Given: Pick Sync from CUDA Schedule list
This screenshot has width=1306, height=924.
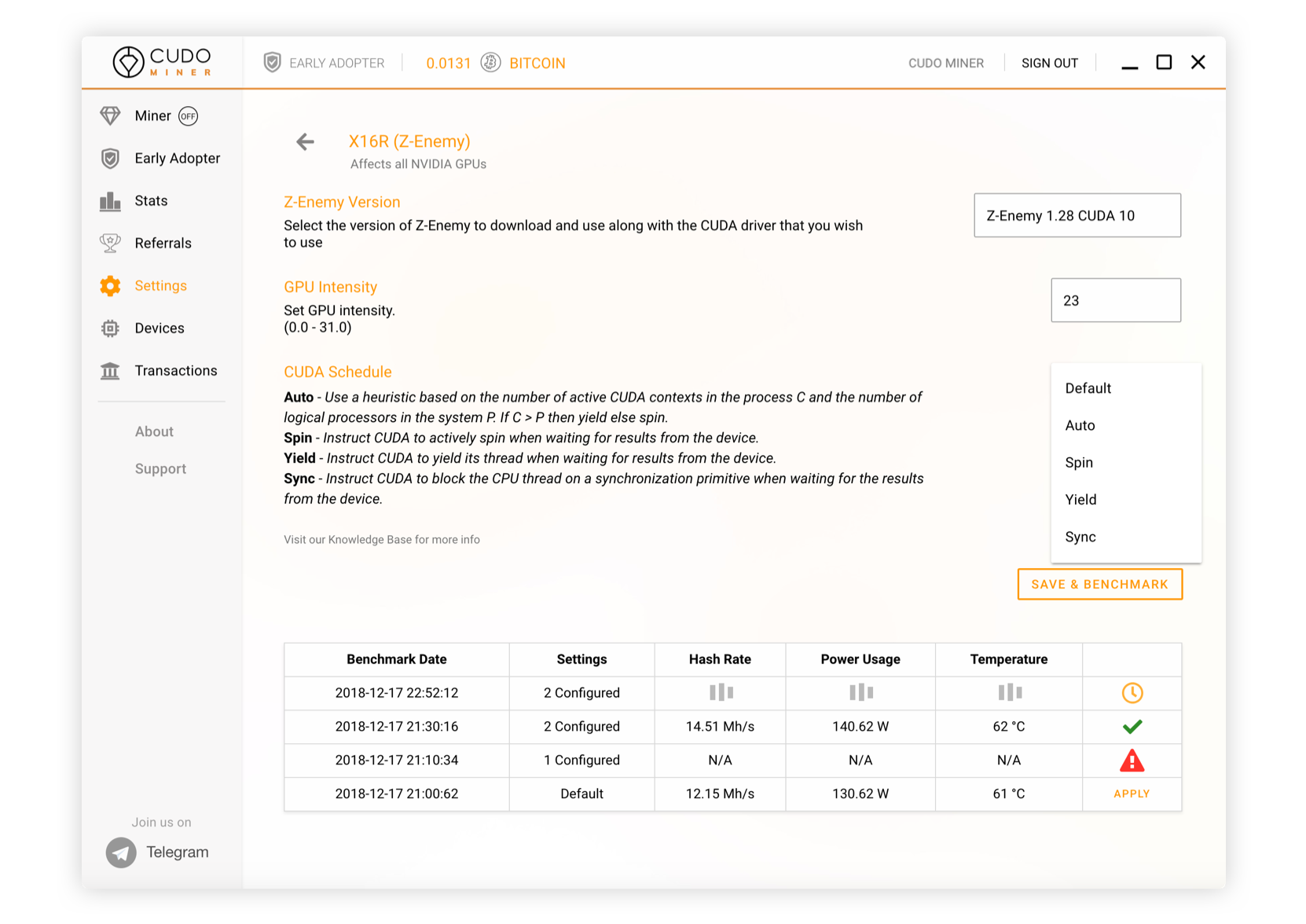Looking at the screenshot, I should pyautogui.click(x=1126, y=537).
